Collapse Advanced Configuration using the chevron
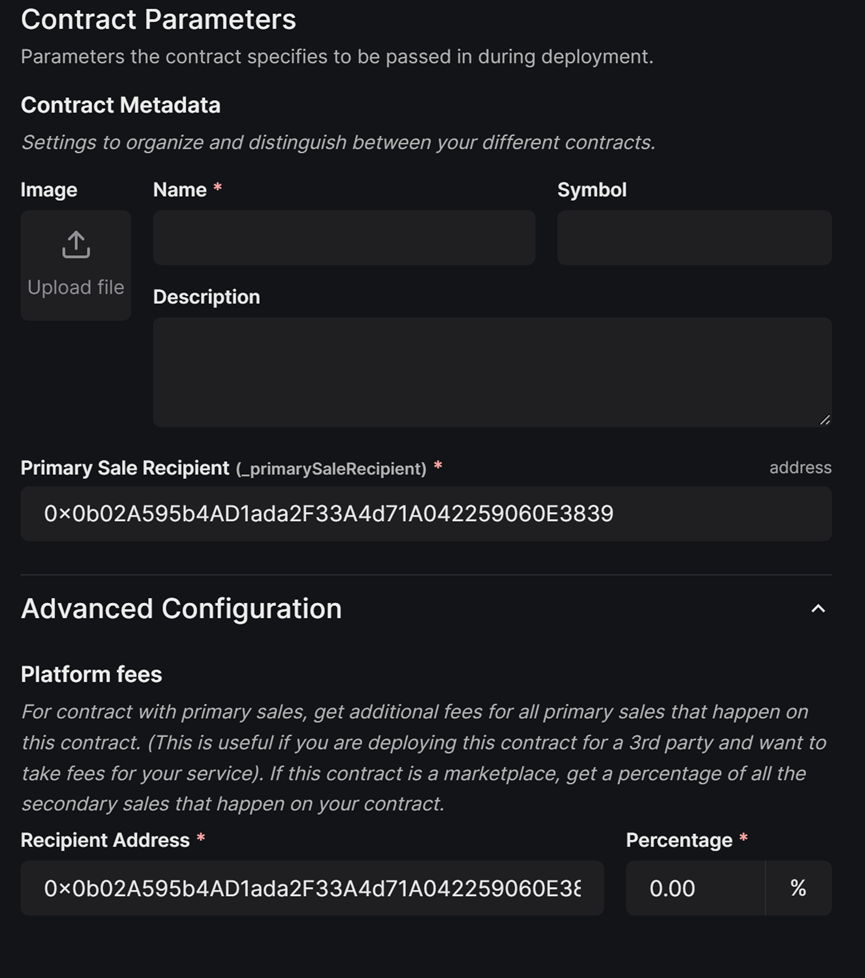The width and height of the screenshot is (865, 978). [818, 609]
